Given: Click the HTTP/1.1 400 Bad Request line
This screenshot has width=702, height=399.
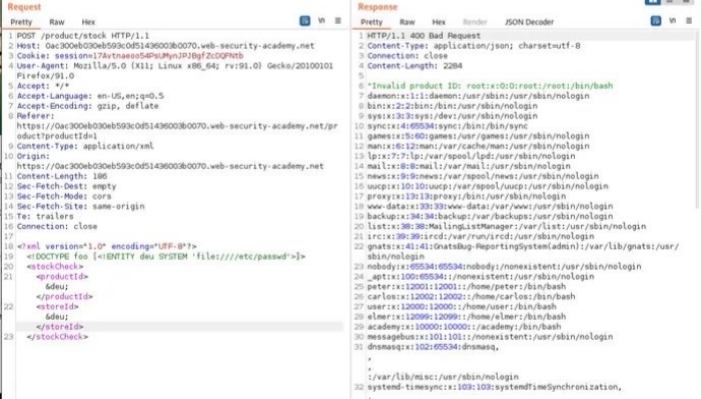Looking at the screenshot, I should pyautogui.click(x=424, y=36).
